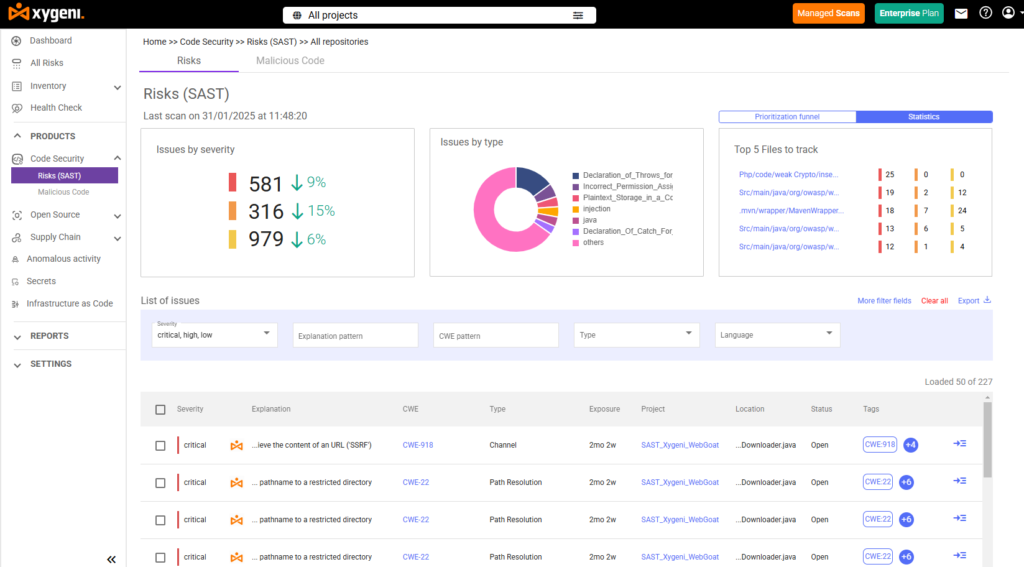Switch to Prioritization funnel view

787,117
